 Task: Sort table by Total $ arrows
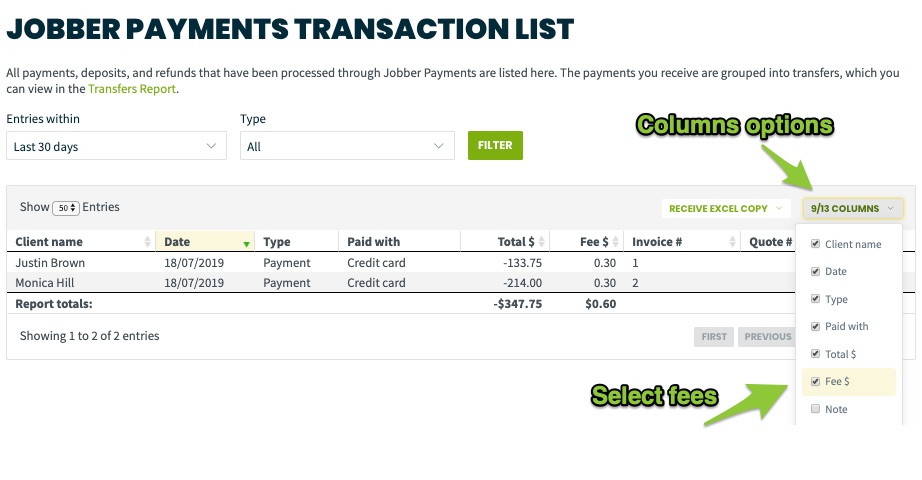(542, 242)
